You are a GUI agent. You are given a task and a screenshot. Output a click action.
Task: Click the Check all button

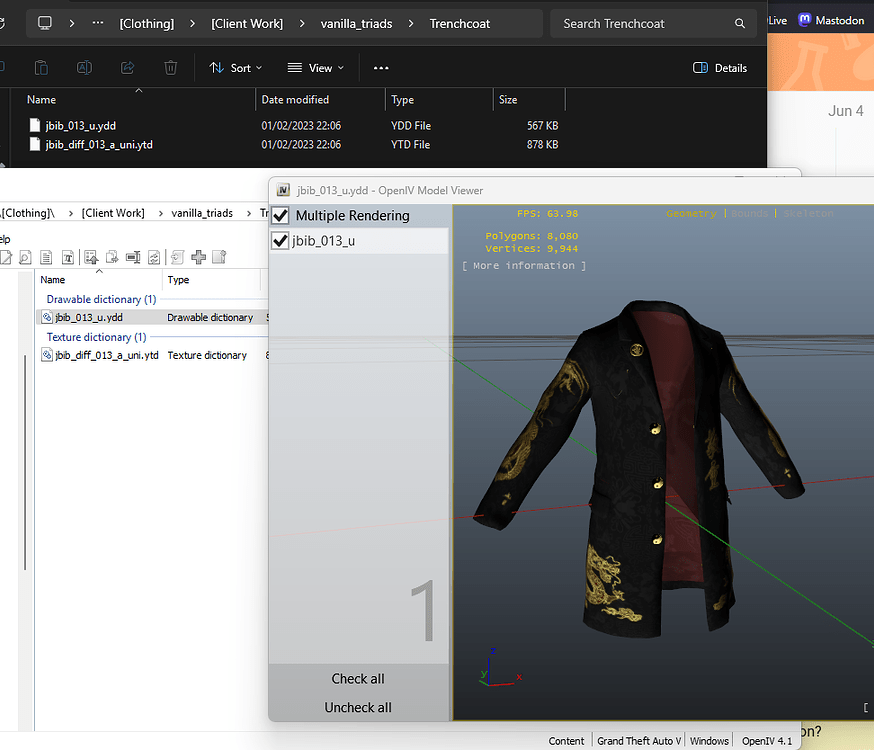[x=357, y=679]
